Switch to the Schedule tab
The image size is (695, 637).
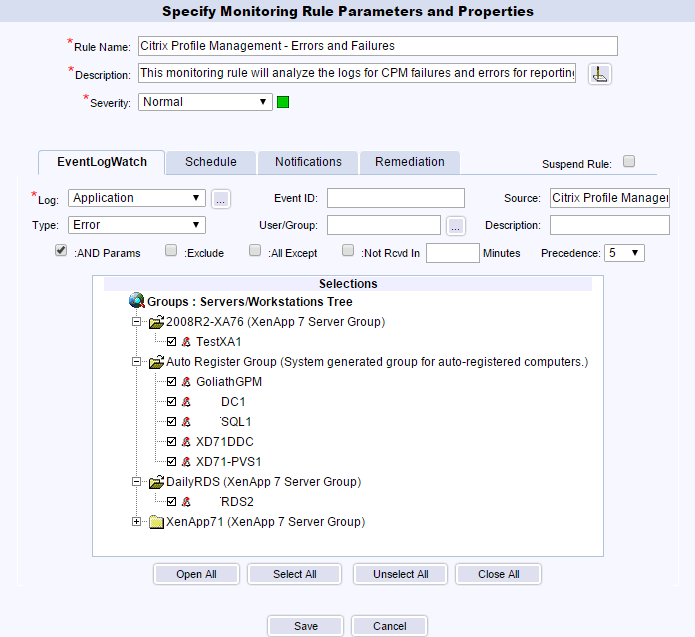coord(211,162)
